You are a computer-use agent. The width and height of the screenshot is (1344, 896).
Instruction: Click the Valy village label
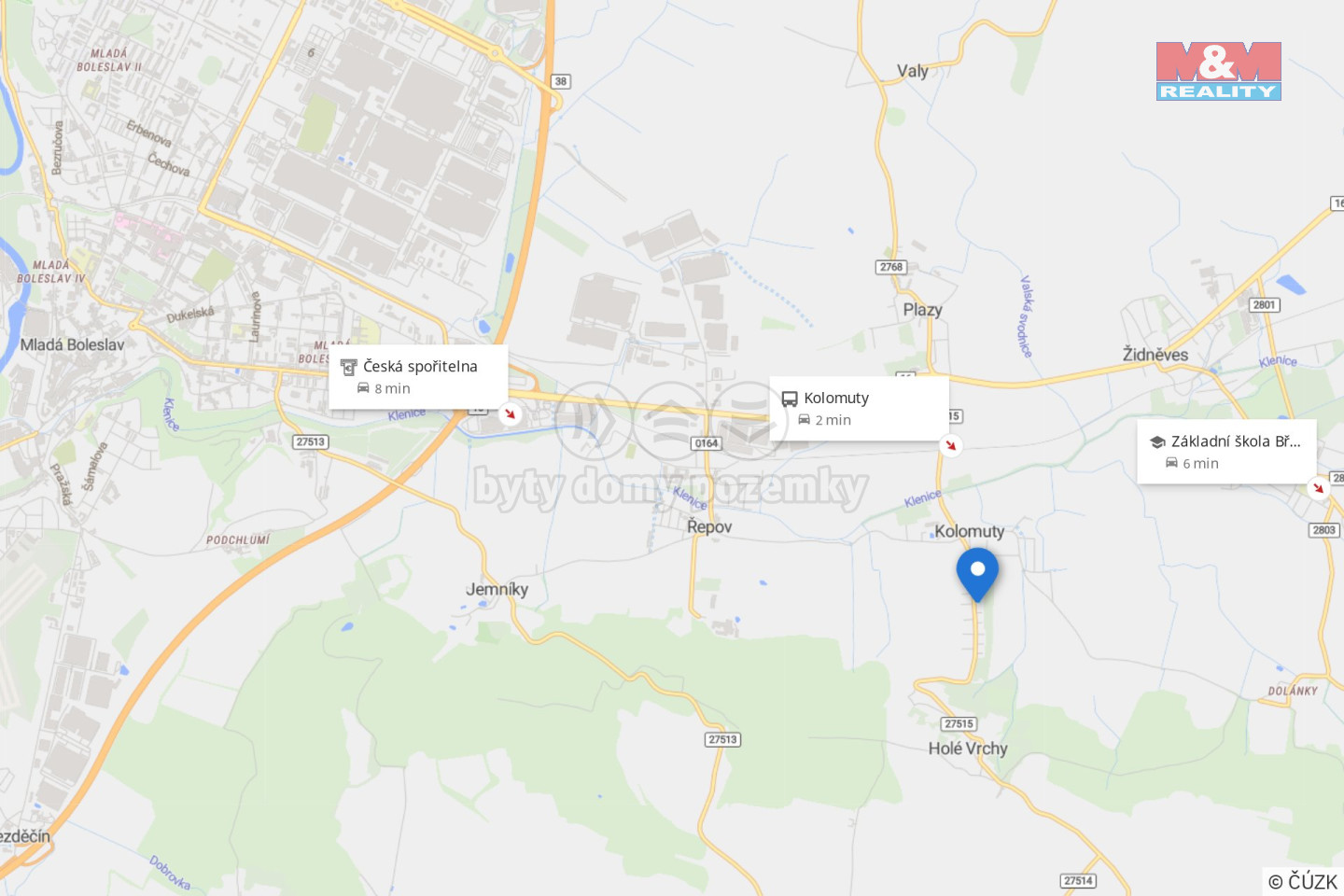(x=913, y=71)
